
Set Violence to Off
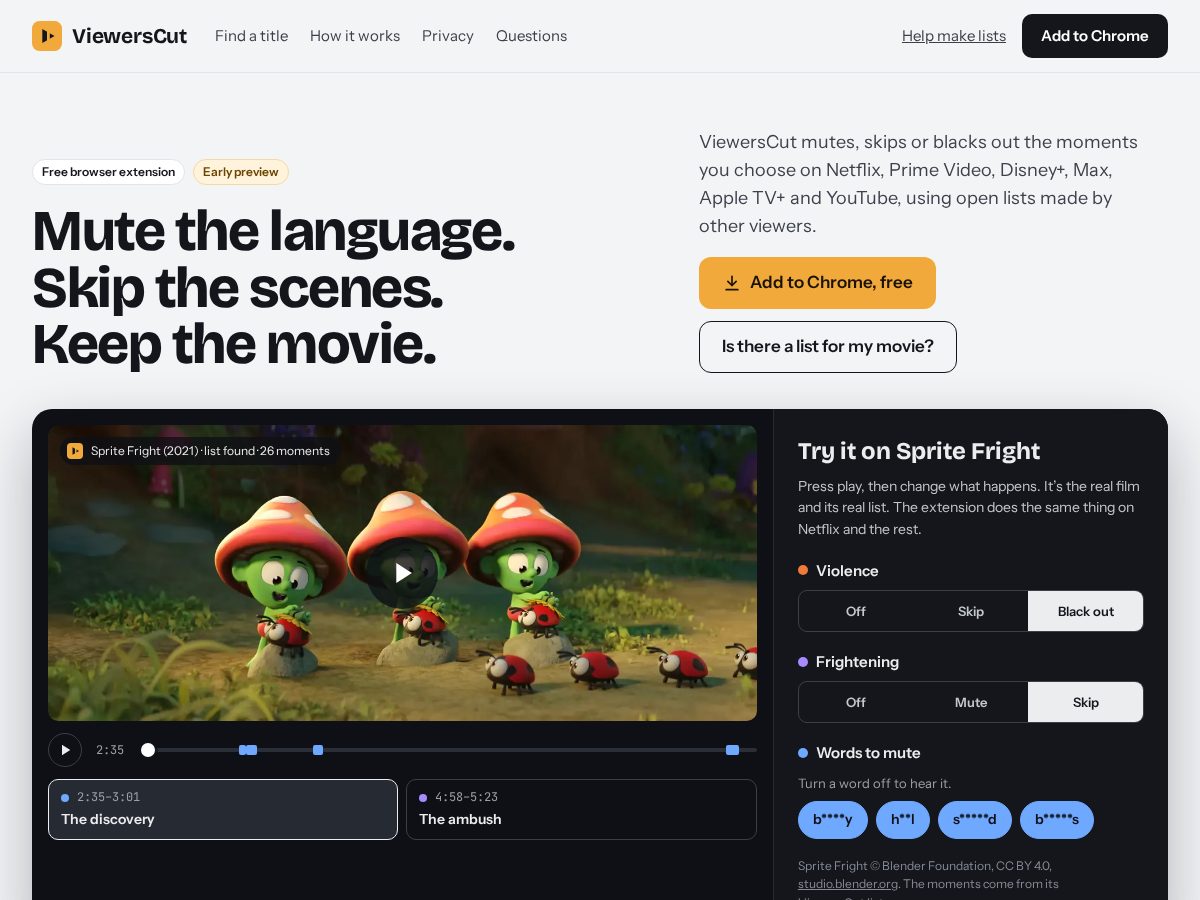(x=856, y=611)
